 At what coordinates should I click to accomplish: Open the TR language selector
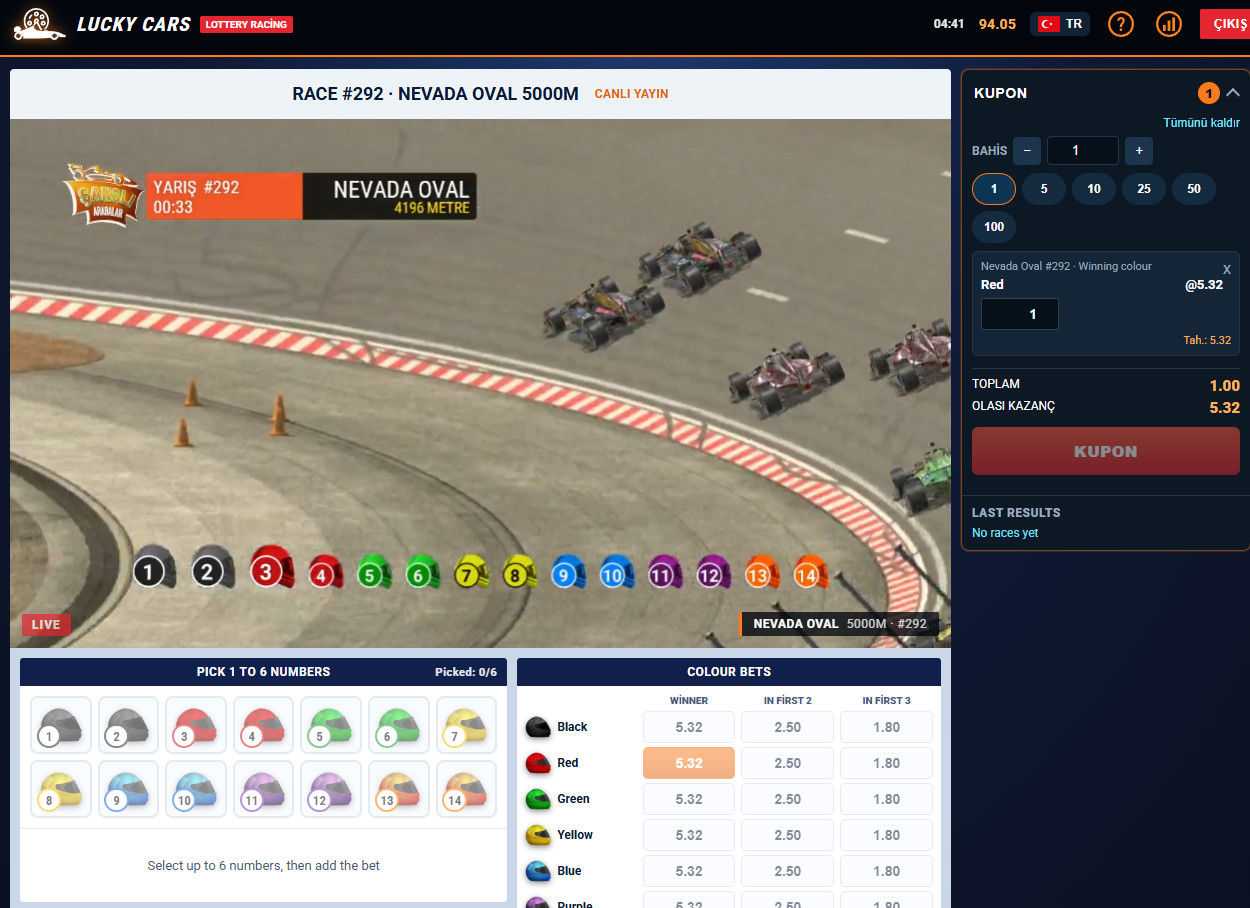tap(1060, 24)
